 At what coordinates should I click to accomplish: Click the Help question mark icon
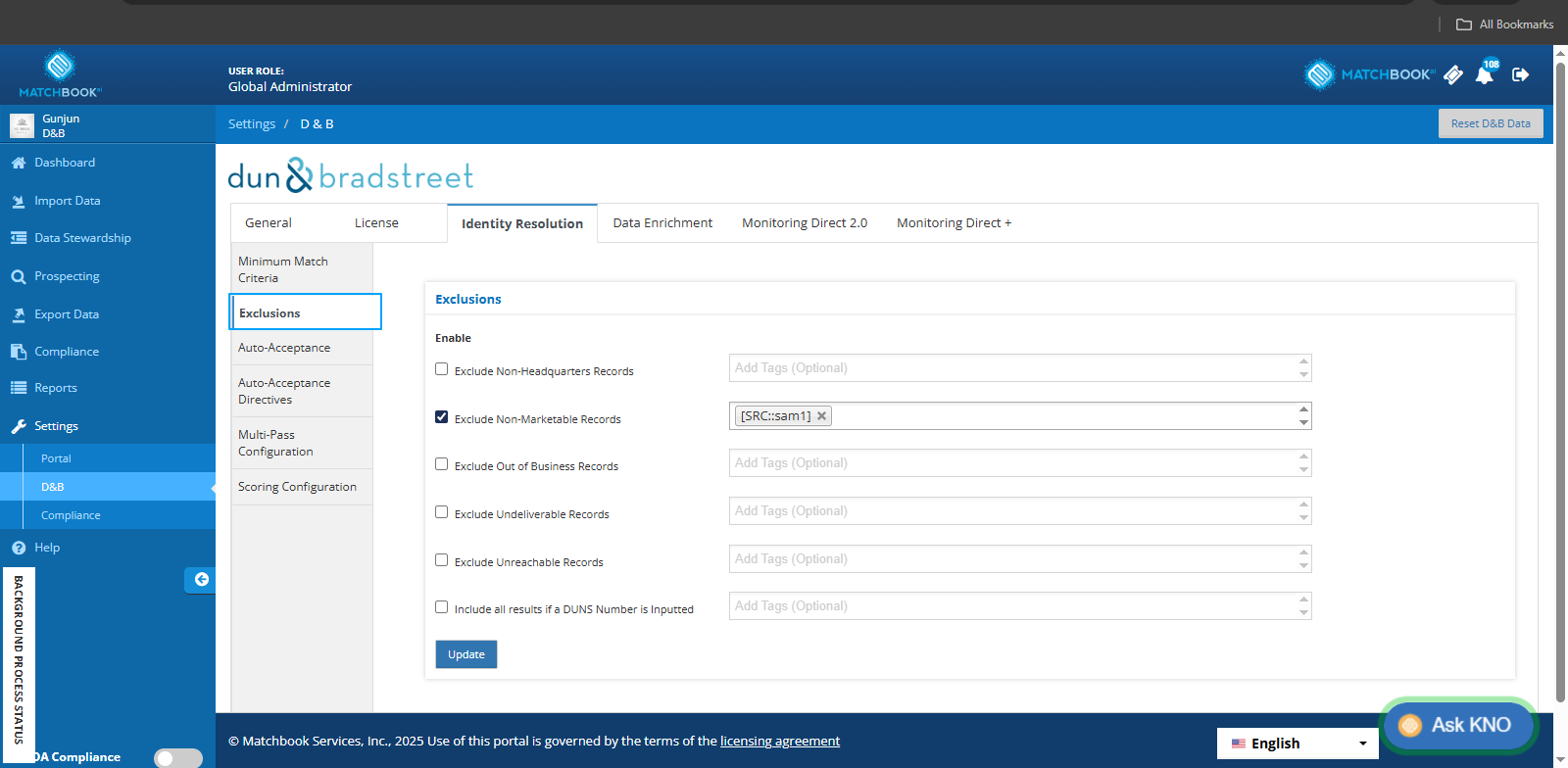[x=19, y=548]
